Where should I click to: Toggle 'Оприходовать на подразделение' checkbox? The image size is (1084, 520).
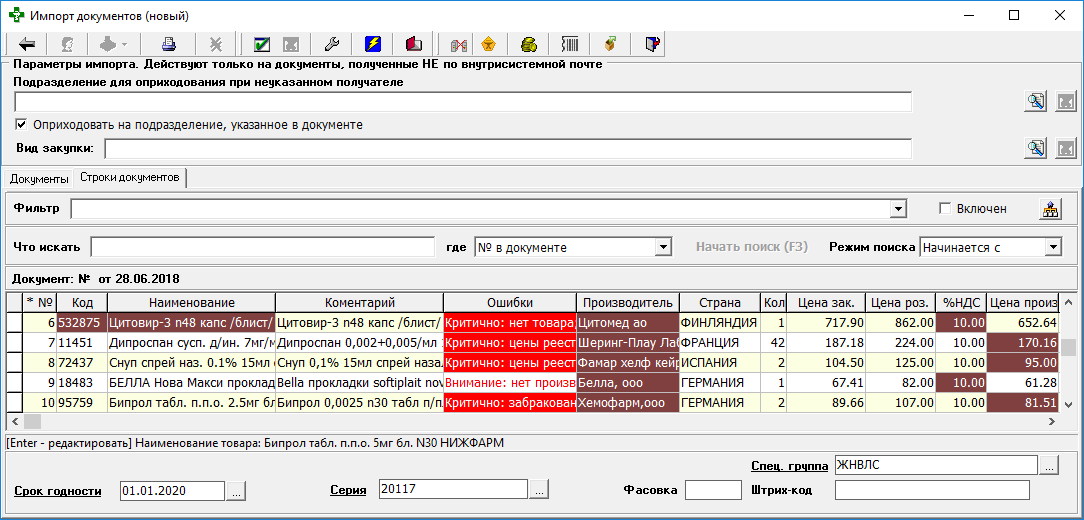point(21,125)
